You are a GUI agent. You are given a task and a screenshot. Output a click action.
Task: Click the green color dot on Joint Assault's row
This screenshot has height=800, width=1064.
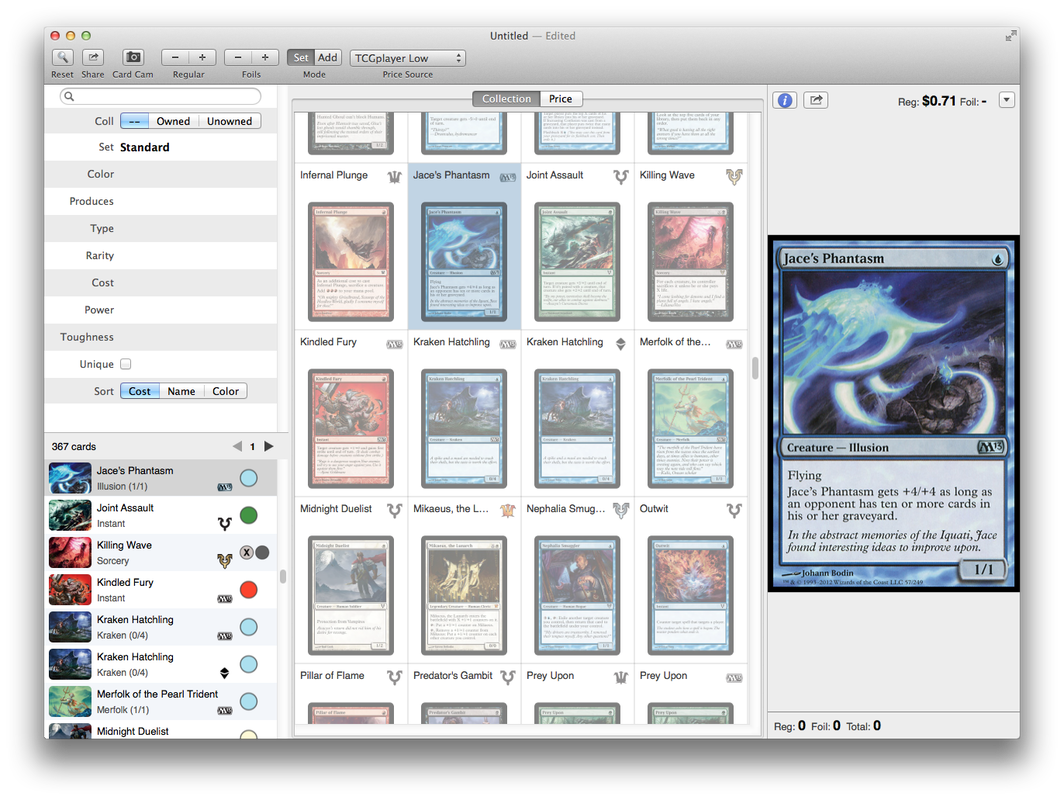248,514
